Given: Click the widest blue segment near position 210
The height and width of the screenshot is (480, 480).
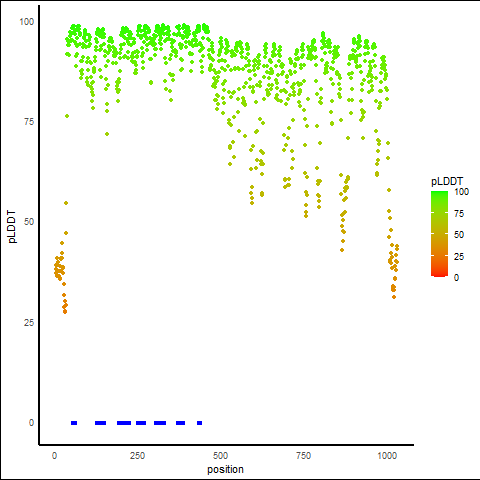Looking at the screenshot, I should [x=124, y=423].
